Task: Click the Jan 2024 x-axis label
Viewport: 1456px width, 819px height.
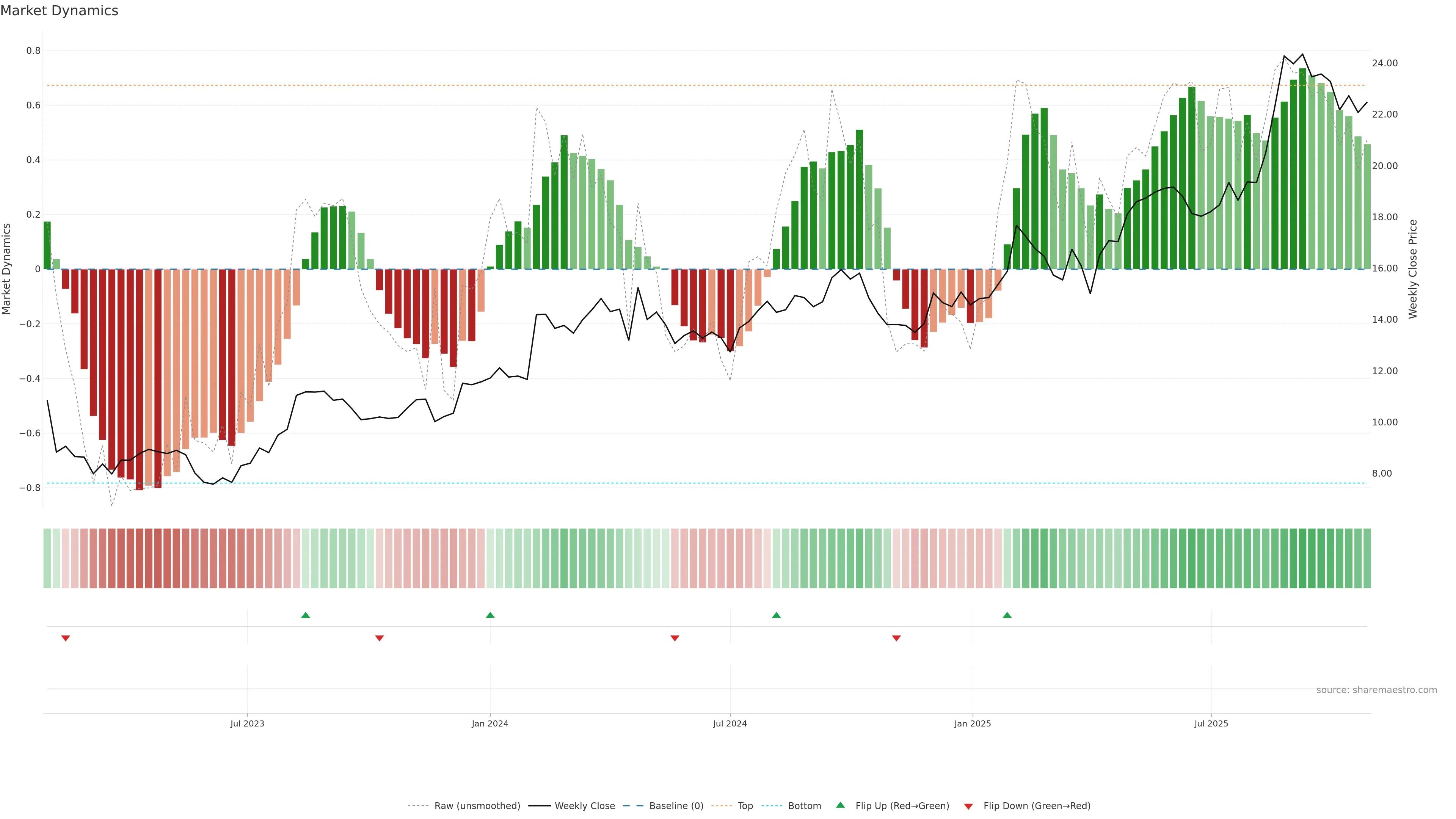Action: pos(490,723)
